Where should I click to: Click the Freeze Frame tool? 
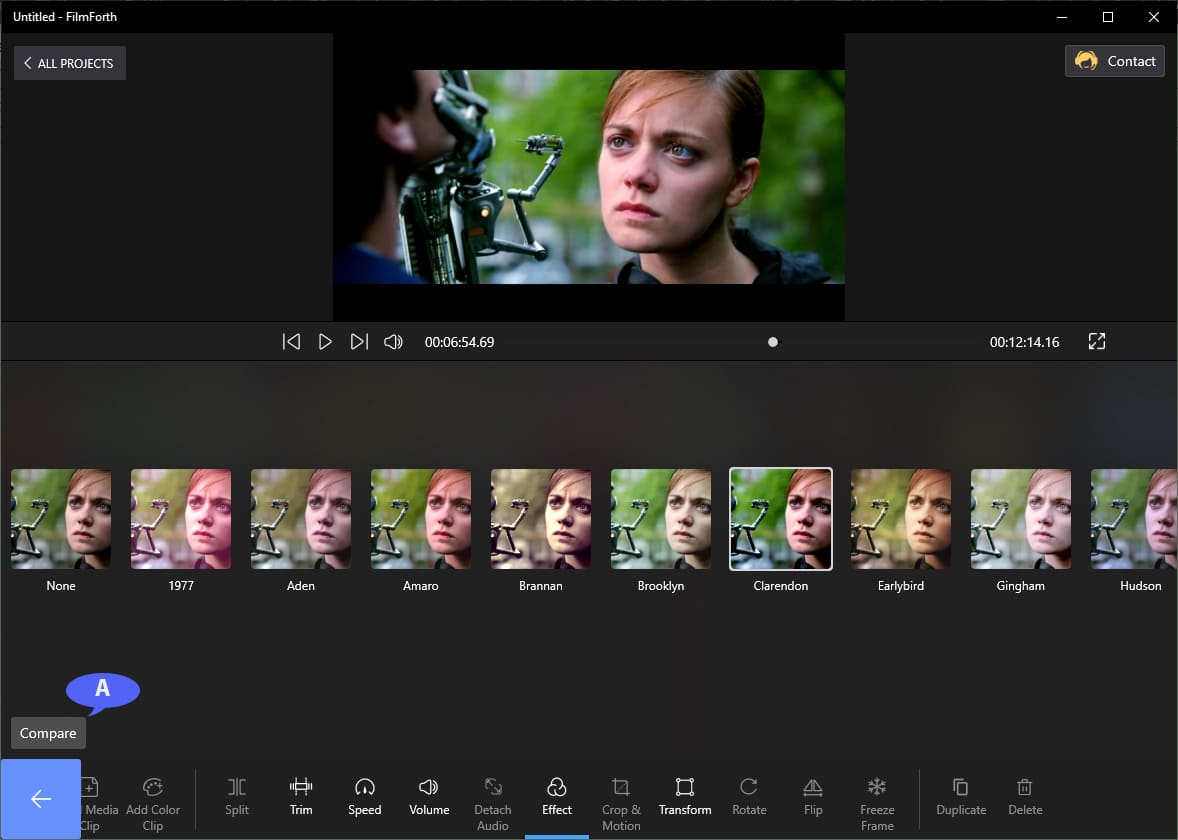pos(877,805)
